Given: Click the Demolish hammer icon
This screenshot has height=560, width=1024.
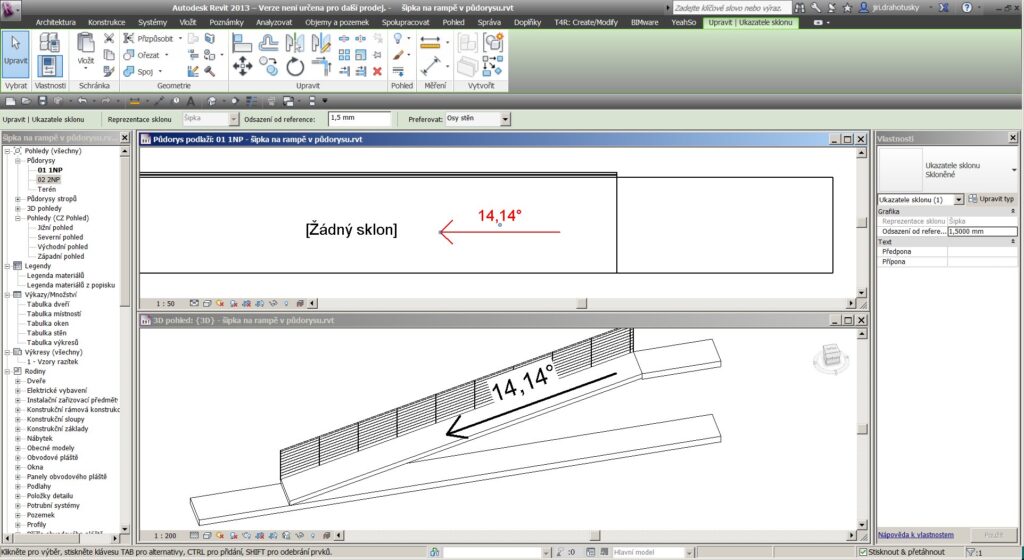Looking at the screenshot, I should click(210, 71).
